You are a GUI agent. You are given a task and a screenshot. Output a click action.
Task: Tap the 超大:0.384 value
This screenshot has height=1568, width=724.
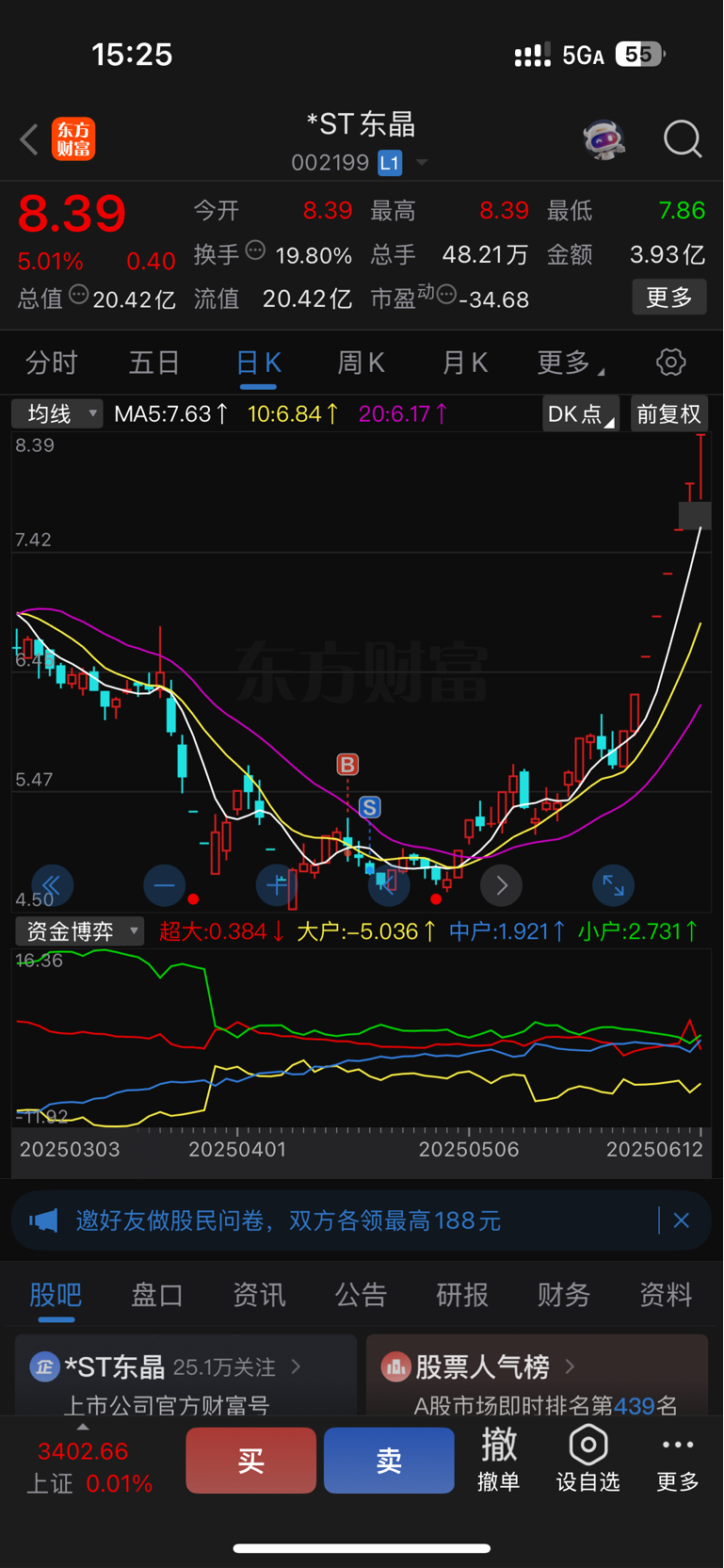click(x=222, y=931)
